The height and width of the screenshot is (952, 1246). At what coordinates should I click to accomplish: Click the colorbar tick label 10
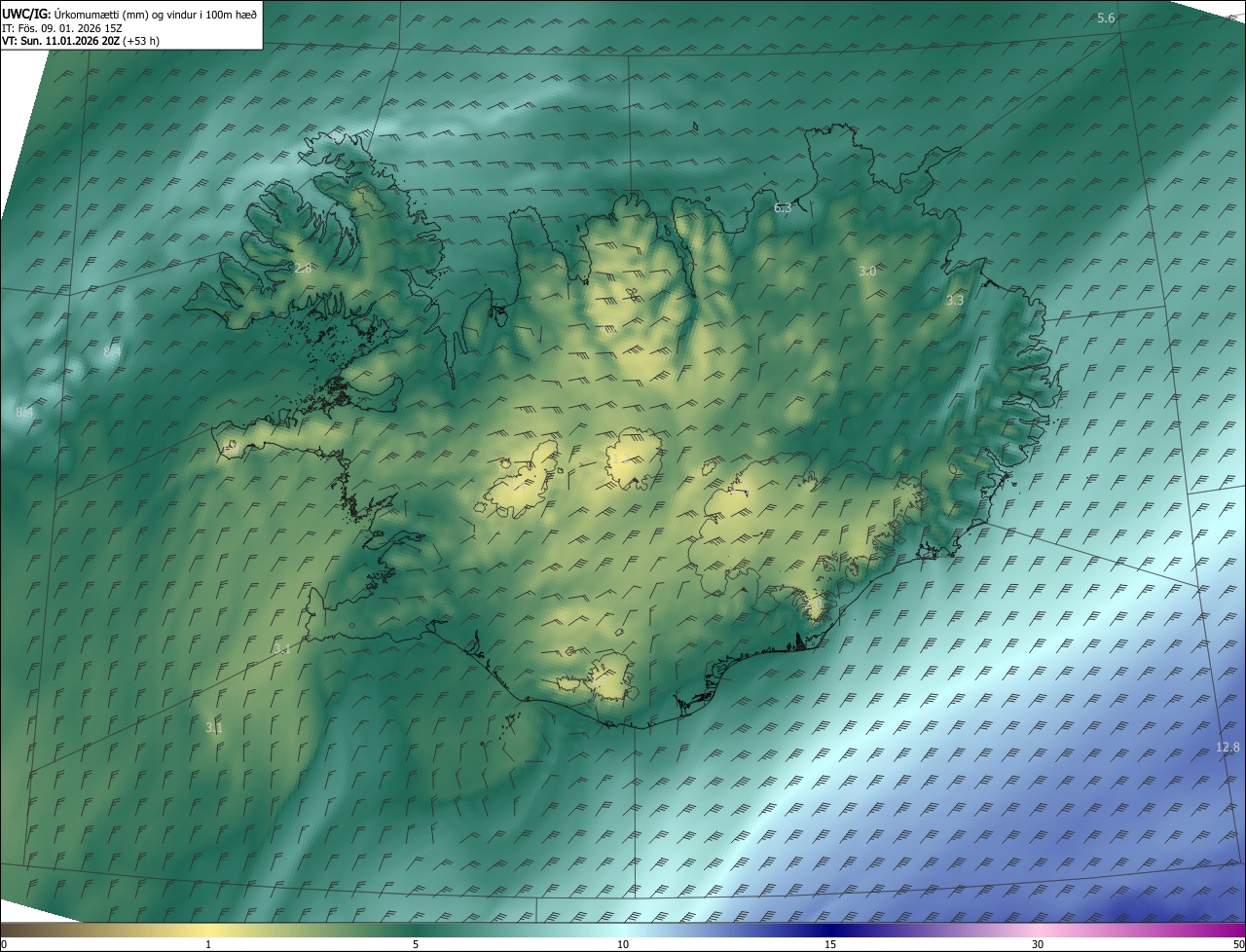click(x=623, y=944)
